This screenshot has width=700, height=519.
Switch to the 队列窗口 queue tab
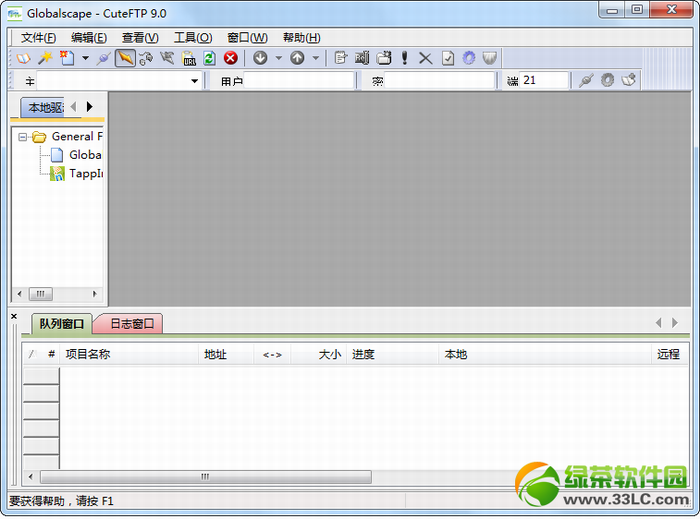coord(62,324)
